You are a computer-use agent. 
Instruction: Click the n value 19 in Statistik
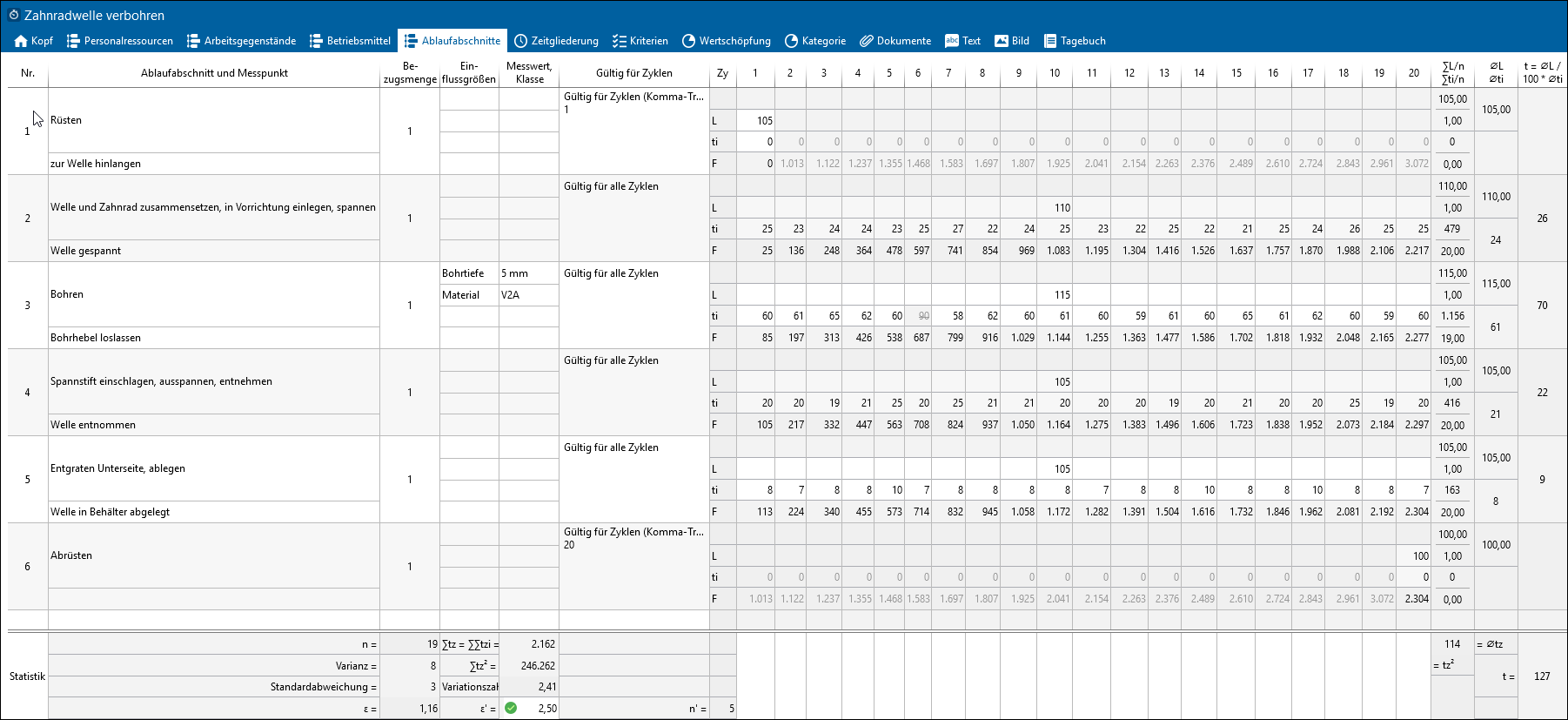410,644
